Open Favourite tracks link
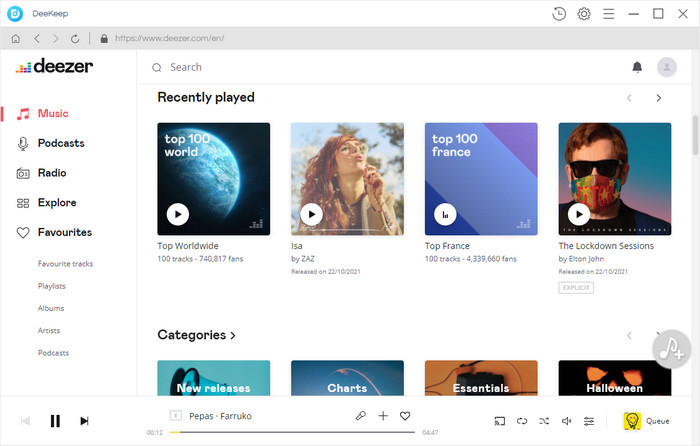Viewport: 700px width, 446px height. click(x=65, y=264)
